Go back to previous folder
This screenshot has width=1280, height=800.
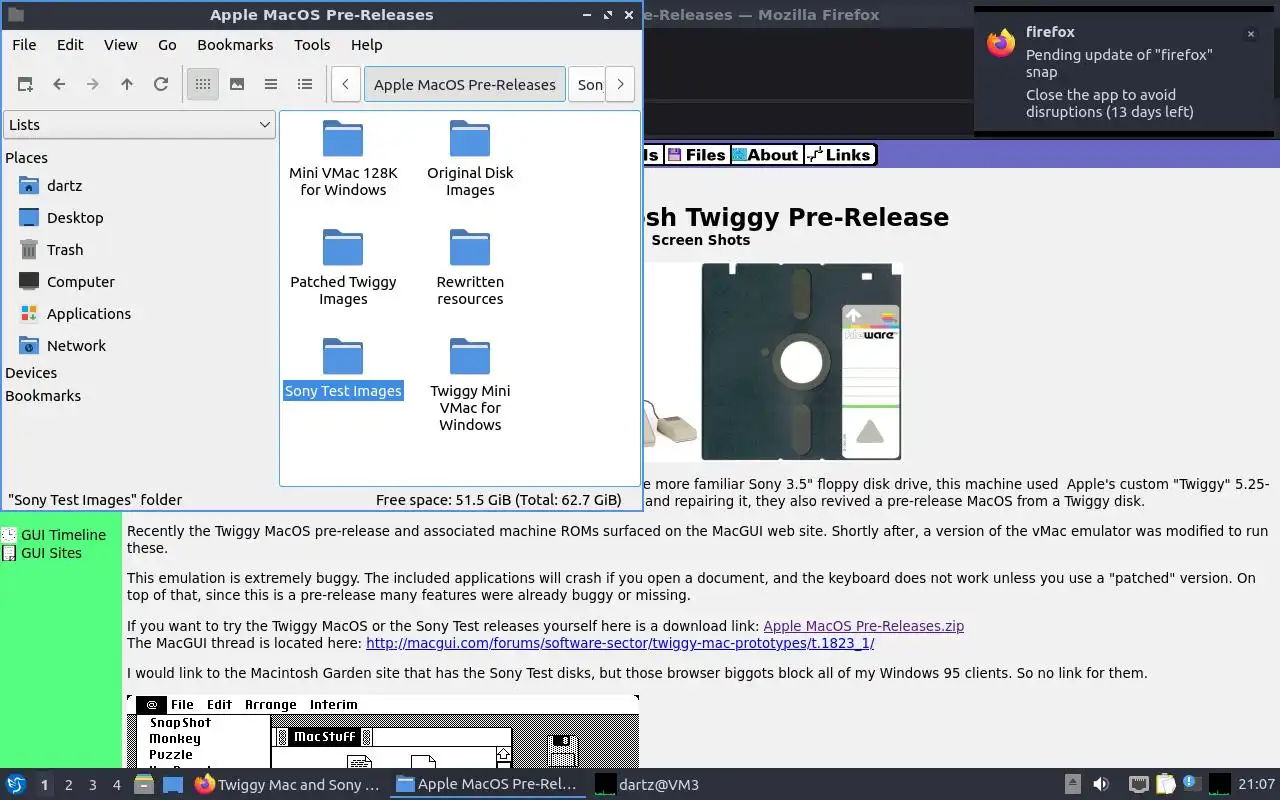pos(59,85)
